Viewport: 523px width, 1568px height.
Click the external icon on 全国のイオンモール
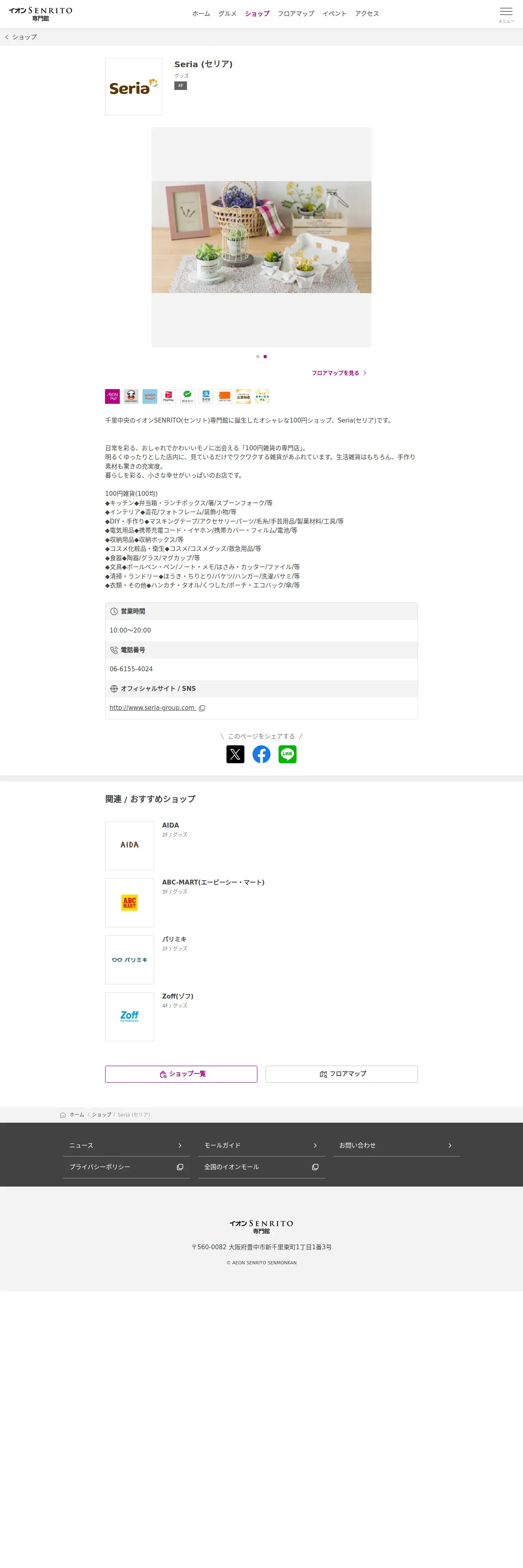click(x=315, y=1167)
